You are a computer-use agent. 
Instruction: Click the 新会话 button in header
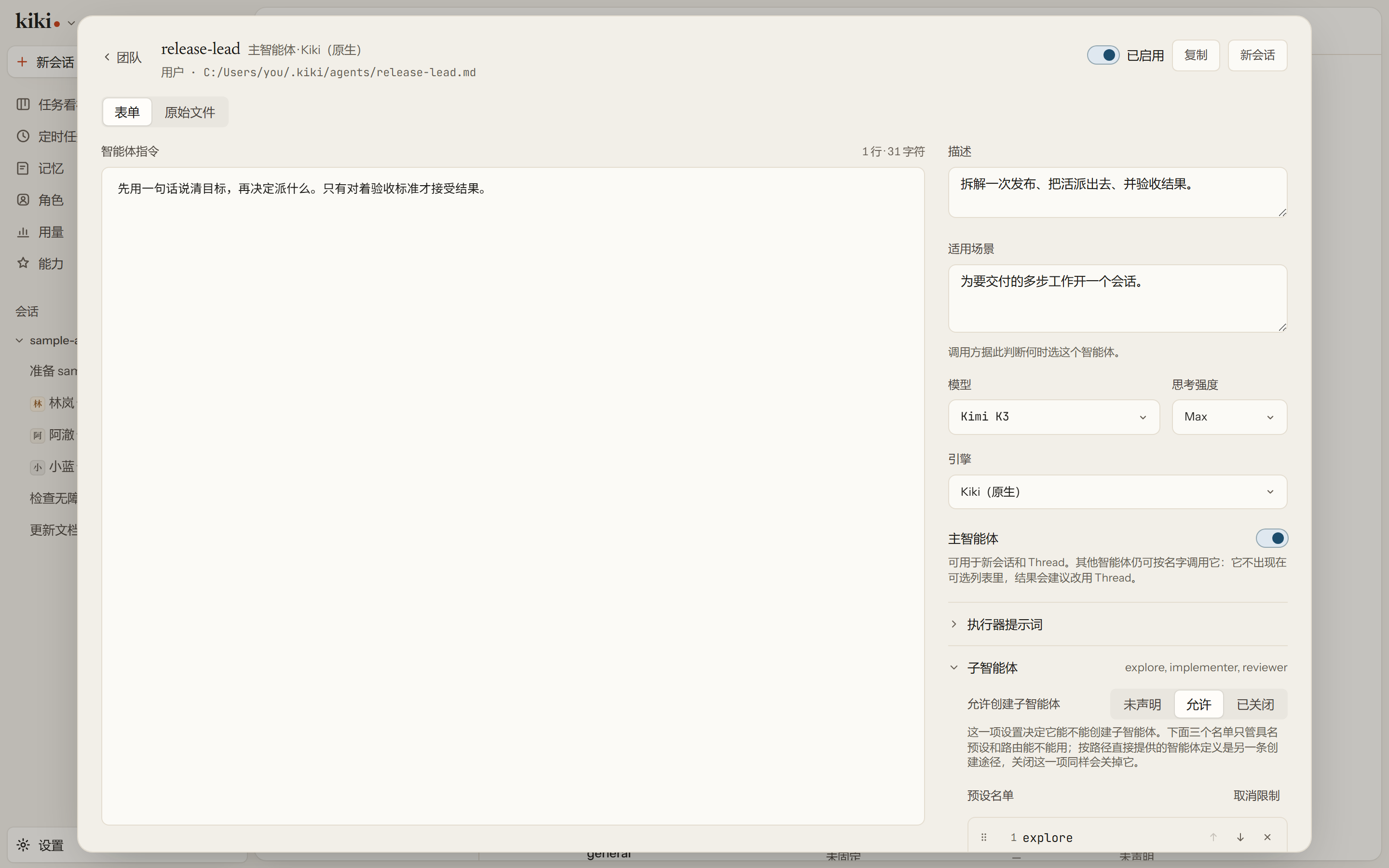point(1257,55)
